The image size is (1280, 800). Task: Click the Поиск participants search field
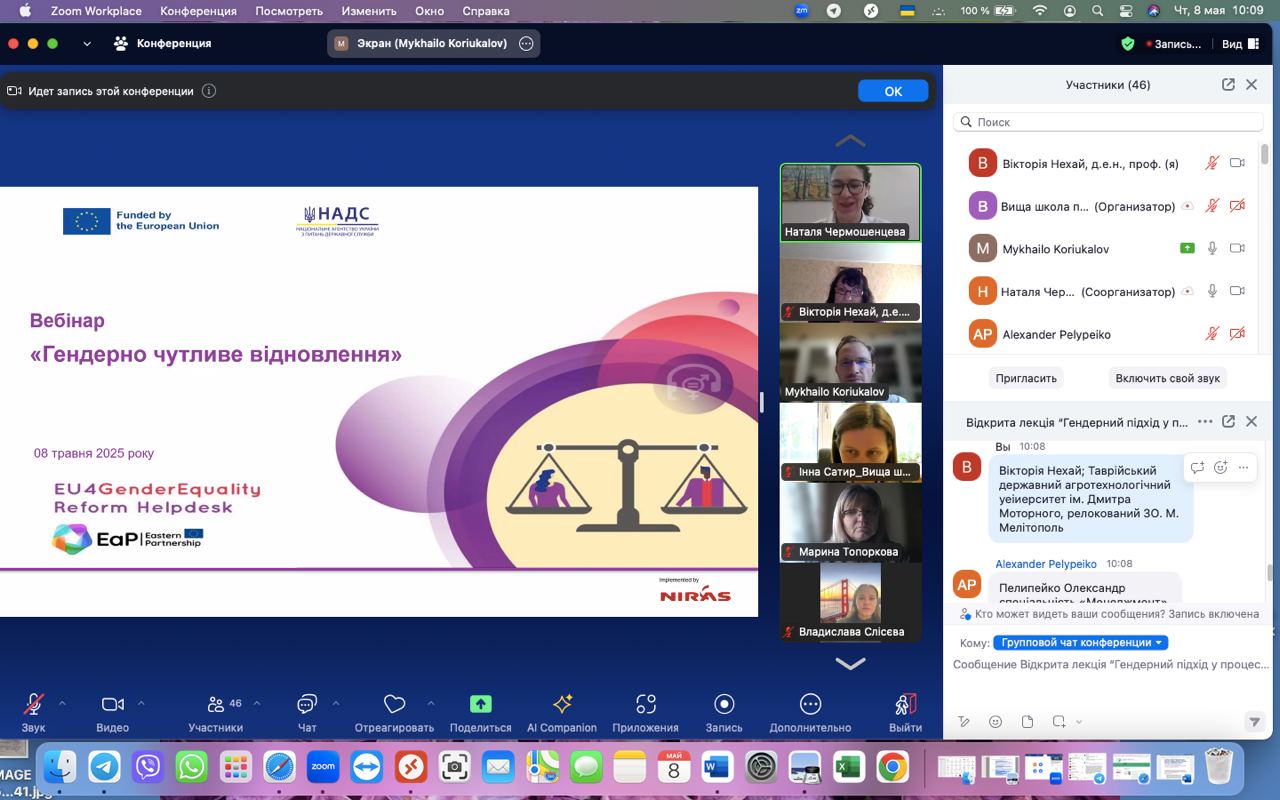[1108, 122]
